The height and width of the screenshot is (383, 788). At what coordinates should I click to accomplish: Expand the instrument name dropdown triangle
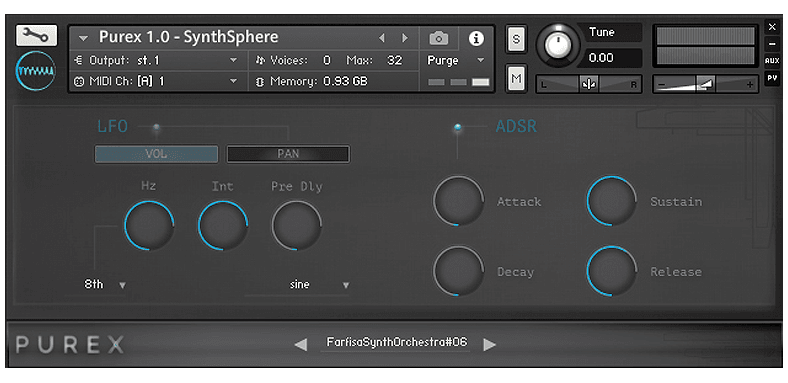83,38
